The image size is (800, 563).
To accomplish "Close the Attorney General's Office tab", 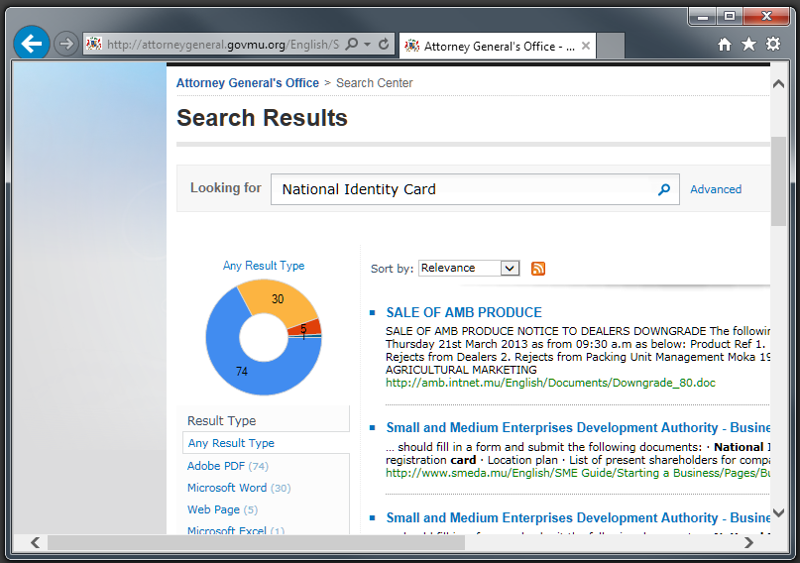I will point(586,46).
